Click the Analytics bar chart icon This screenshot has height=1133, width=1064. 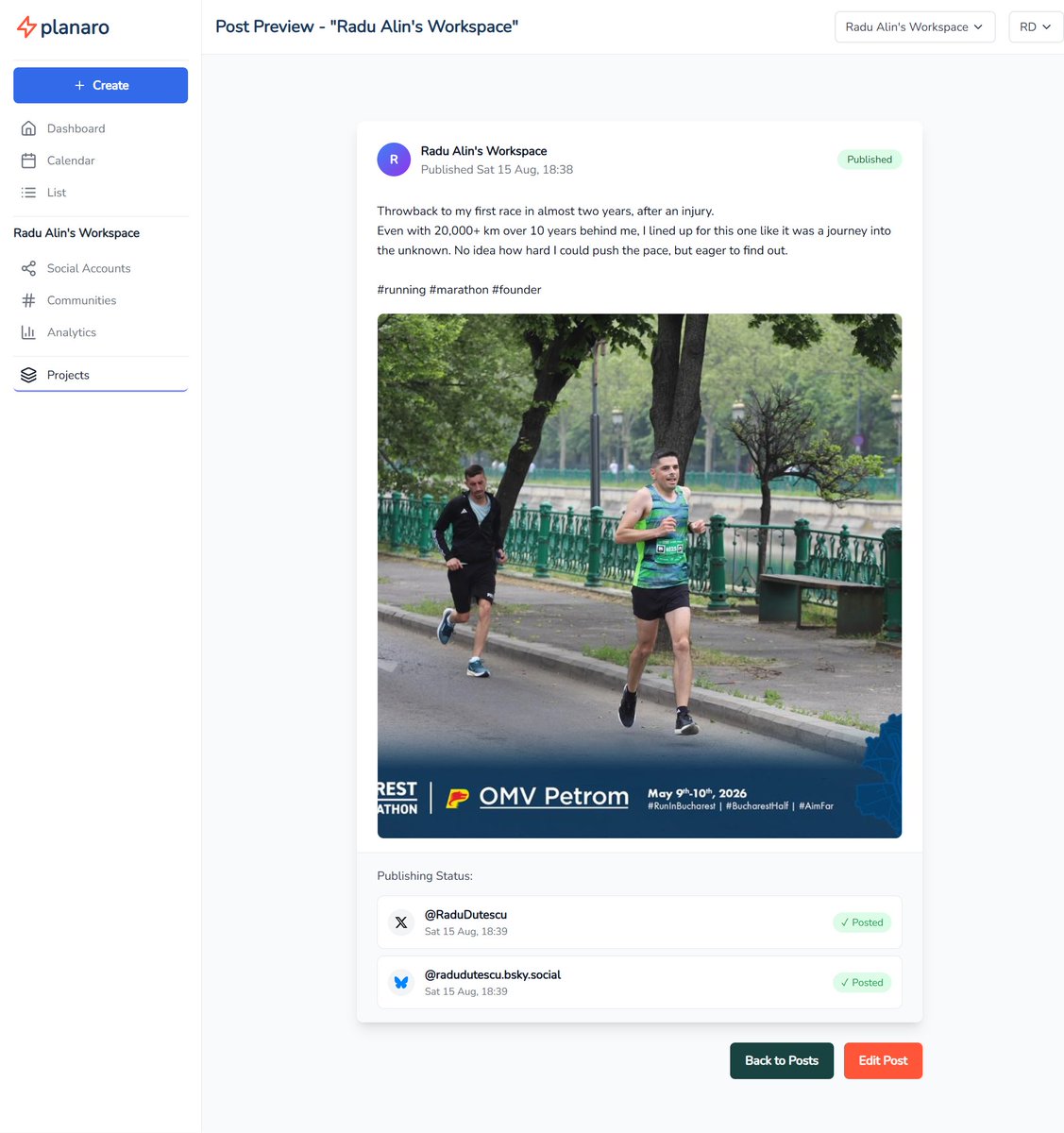[x=28, y=332]
